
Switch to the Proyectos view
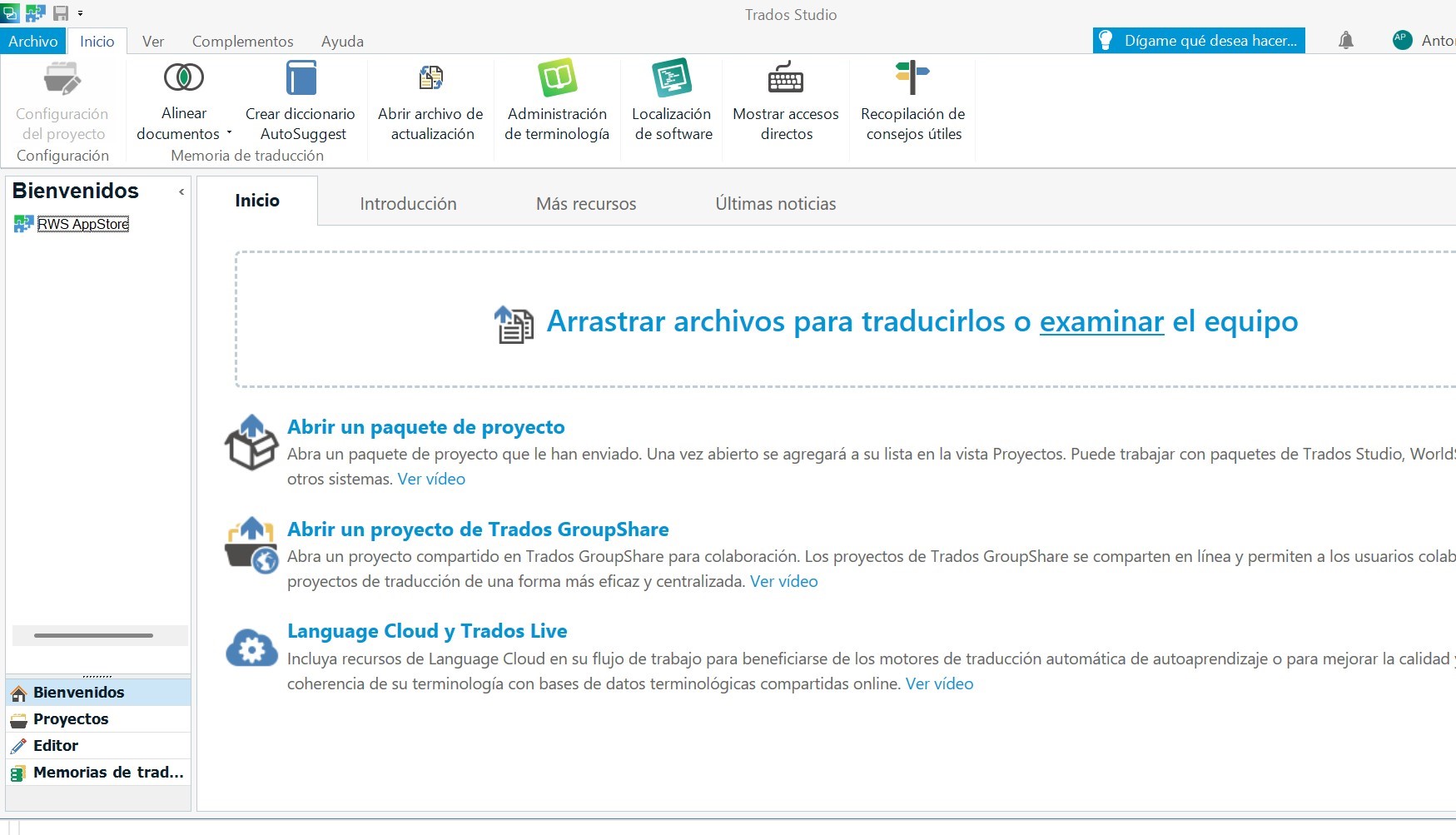(68, 718)
